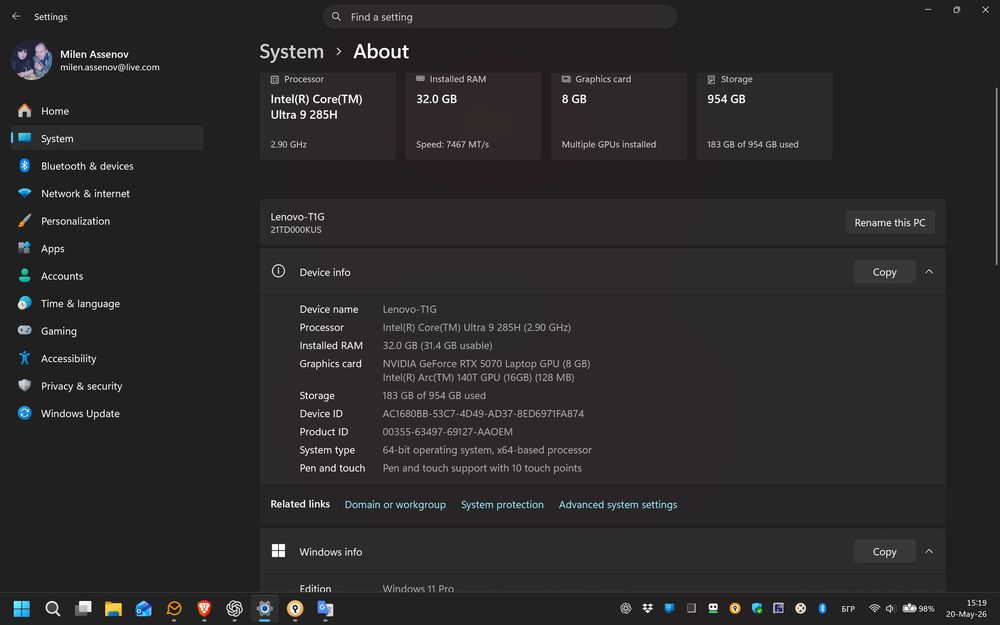The height and width of the screenshot is (625, 1000).
Task: Open ChatGPT app from taskbar
Action: [x=235, y=608]
